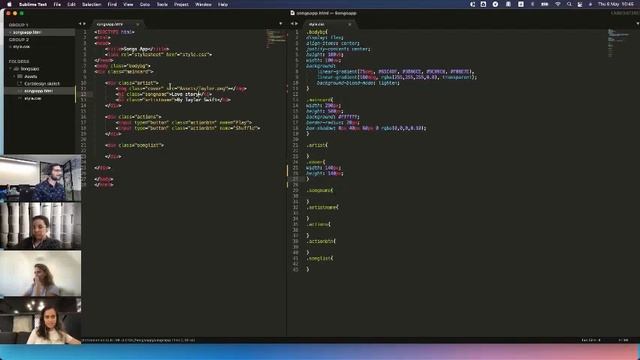Expand the Assets folder in the sidebar
Viewport: 640px width, 360px height.
pos(14,76)
